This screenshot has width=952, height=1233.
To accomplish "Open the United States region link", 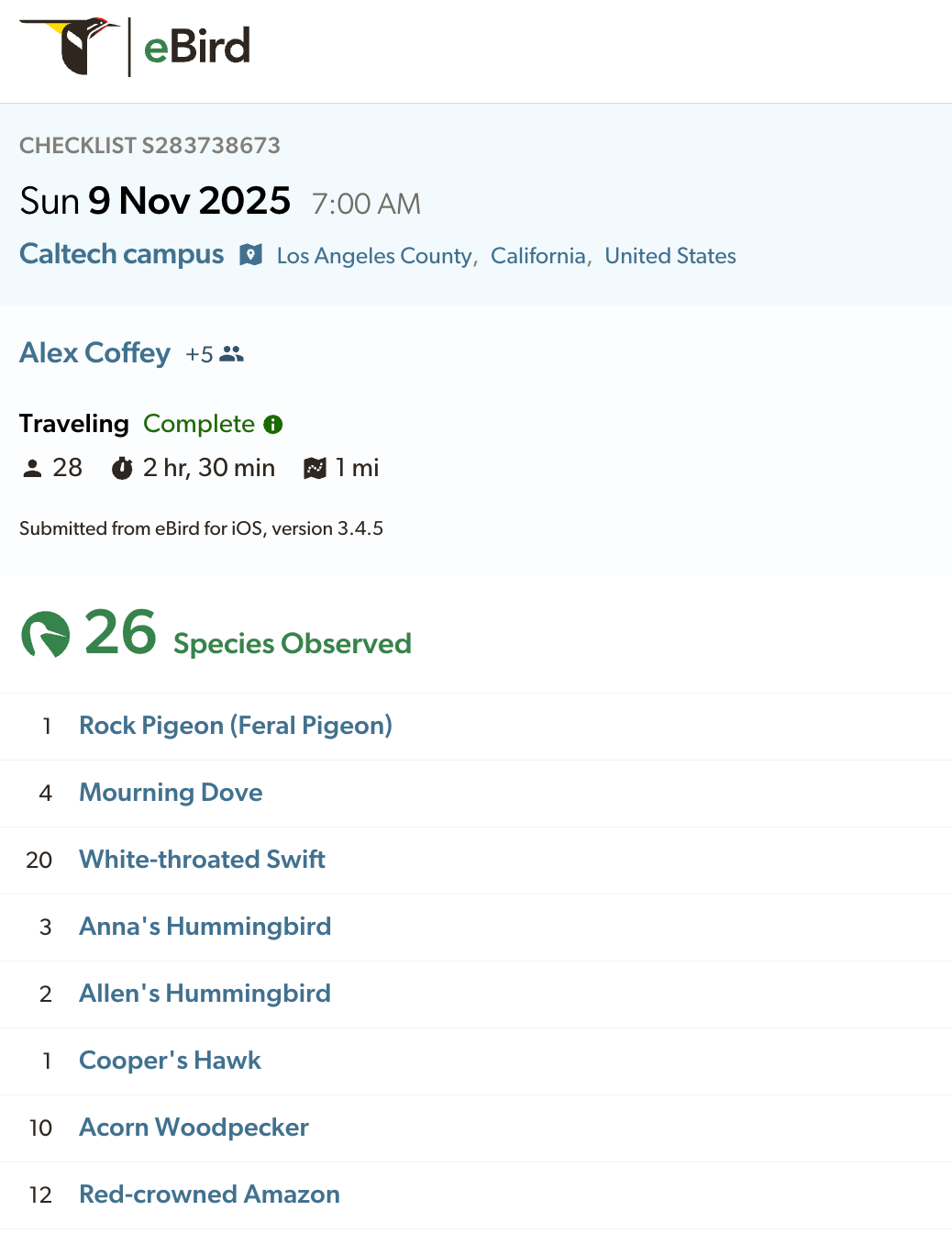I will tap(670, 256).
